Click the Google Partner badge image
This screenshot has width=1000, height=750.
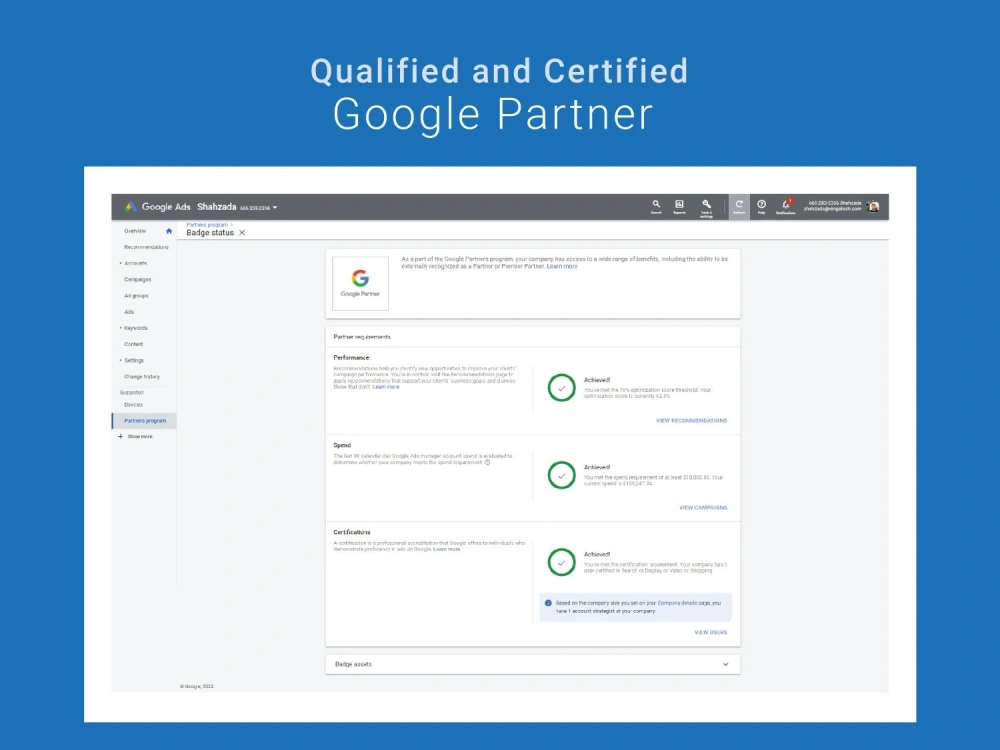tap(360, 284)
